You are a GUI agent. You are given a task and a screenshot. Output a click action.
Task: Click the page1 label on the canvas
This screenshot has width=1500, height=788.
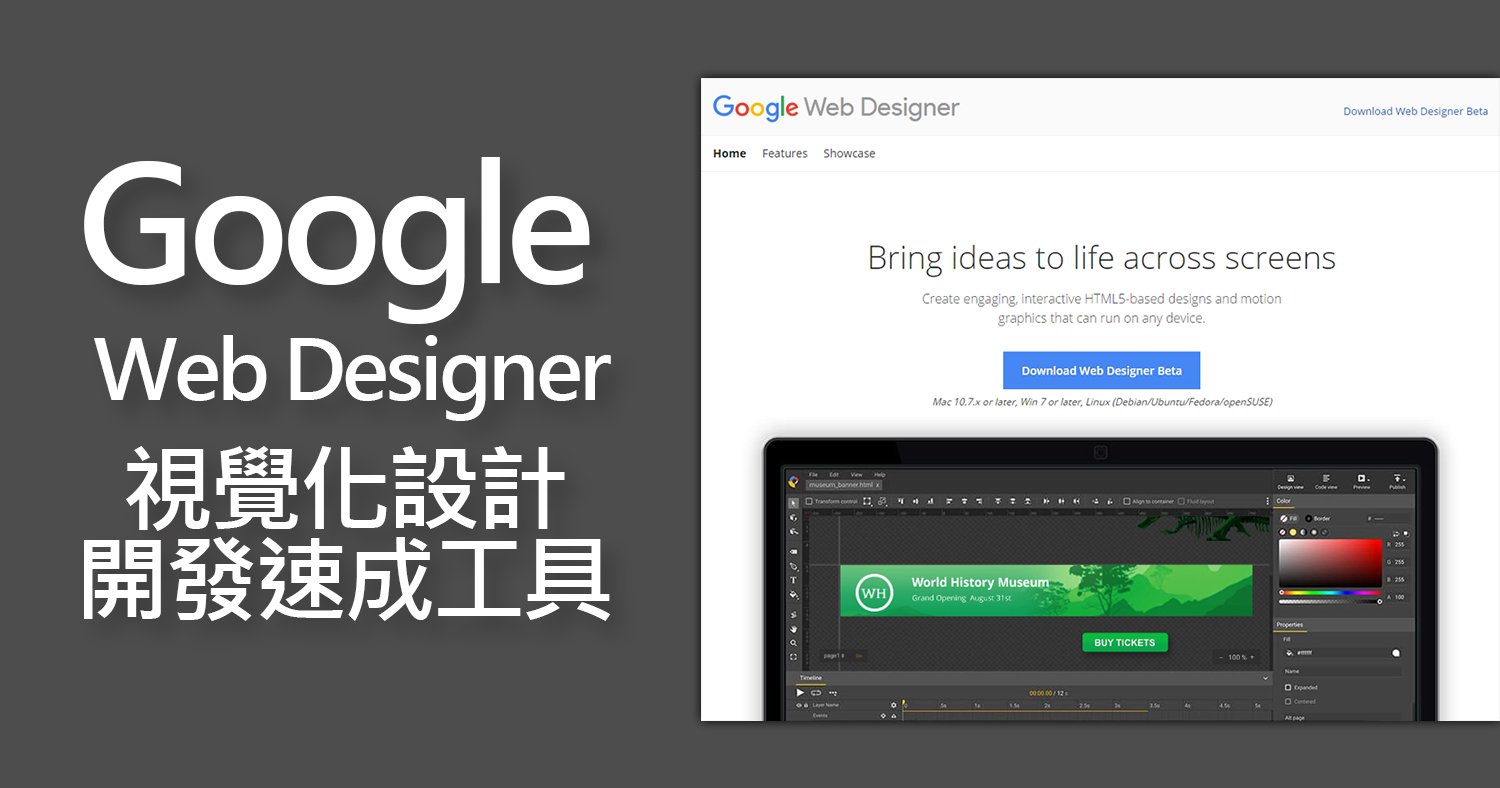[x=832, y=656]
